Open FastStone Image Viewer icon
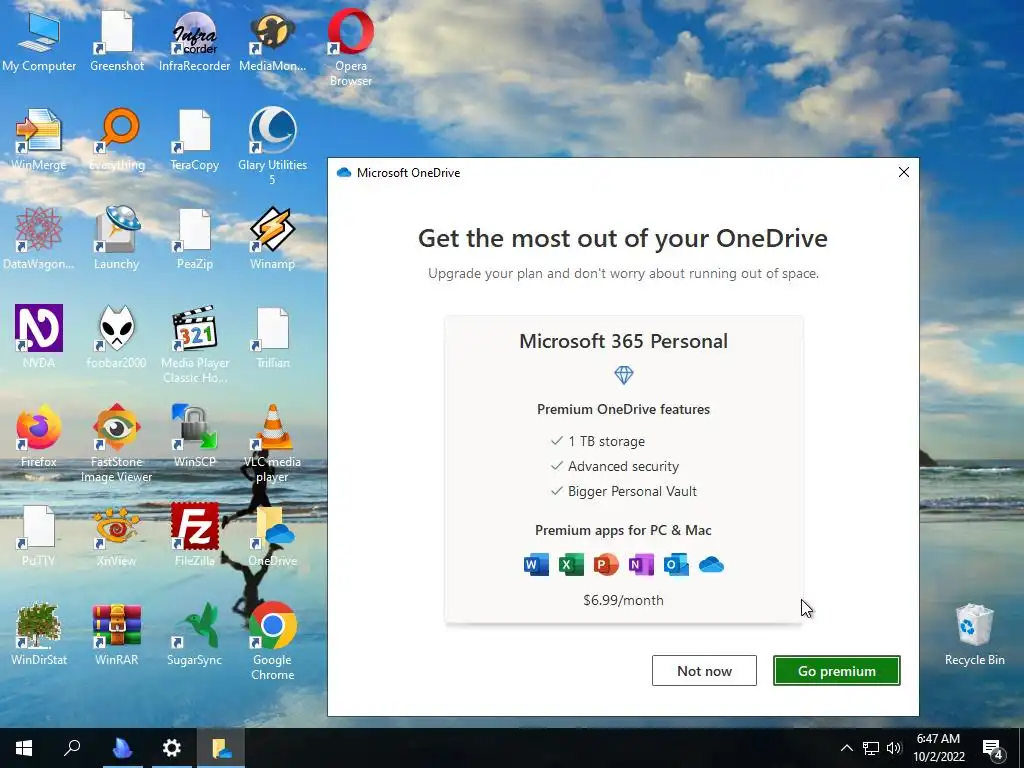Screen dimensions: 1024x768 (117, 443)
